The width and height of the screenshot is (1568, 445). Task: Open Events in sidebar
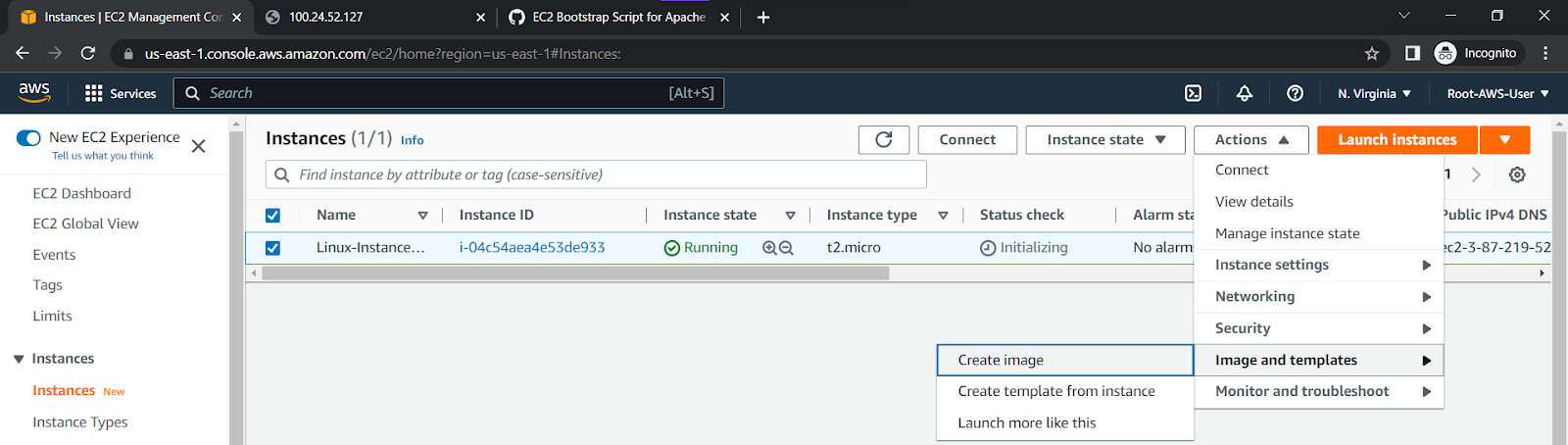54,255
